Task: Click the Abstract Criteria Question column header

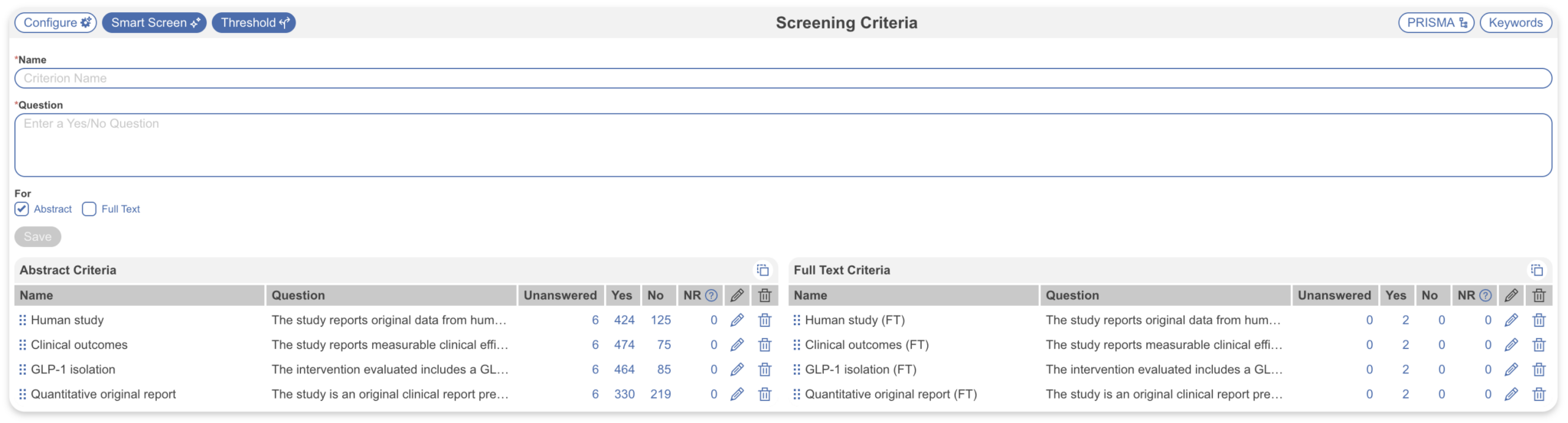Action: (x=391, y=295)
